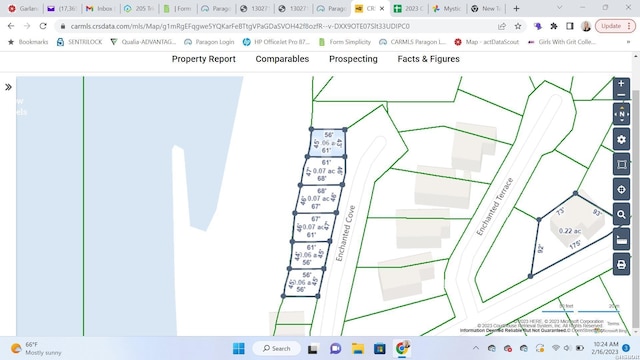Screen dimensions: 640x360
Task: Open the Map - actDataScout bookmark
Action: pos(487,42)
